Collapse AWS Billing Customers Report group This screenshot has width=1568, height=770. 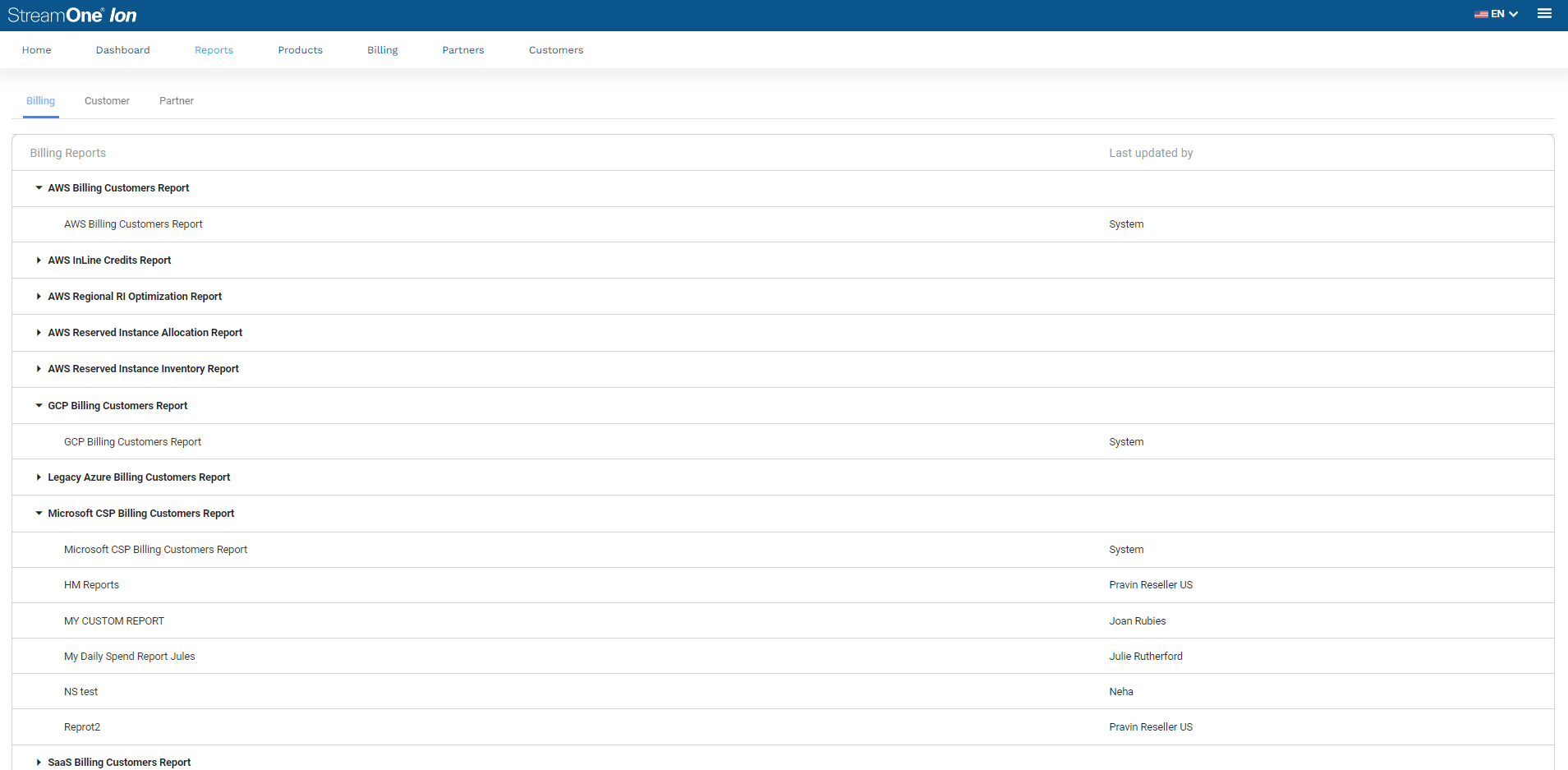pos(39,188)
